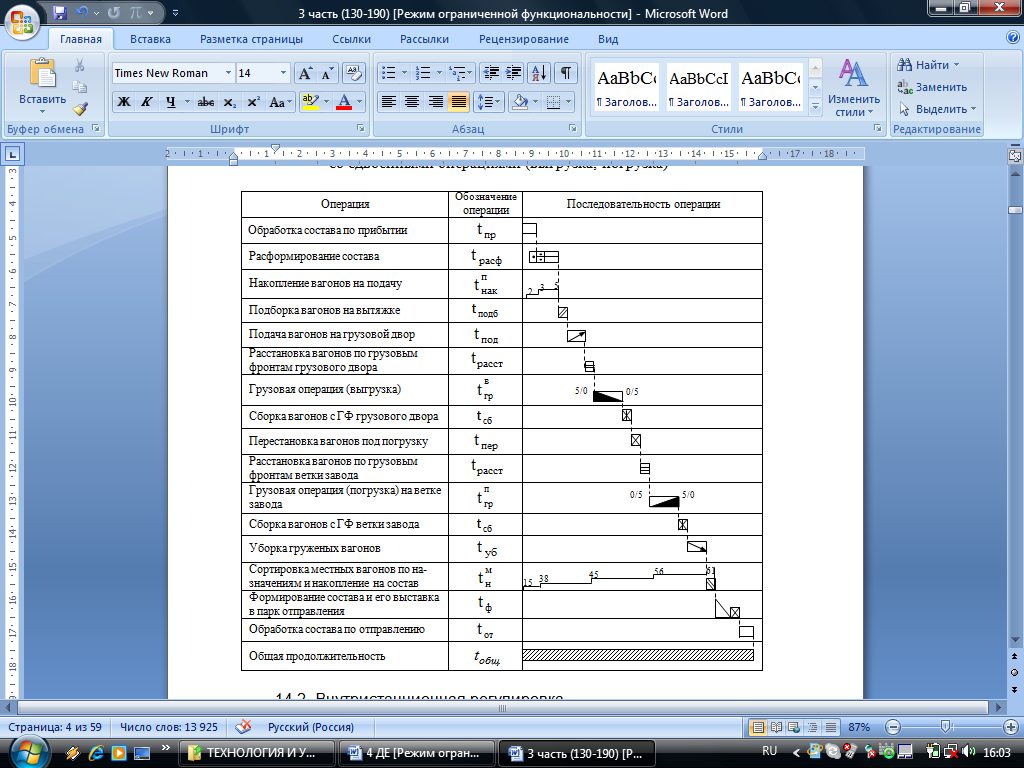Image resolution: width=1024 pixels, height=768 pixels.
Task: Toggle underline (Ч) formatting
Action: 170,102
